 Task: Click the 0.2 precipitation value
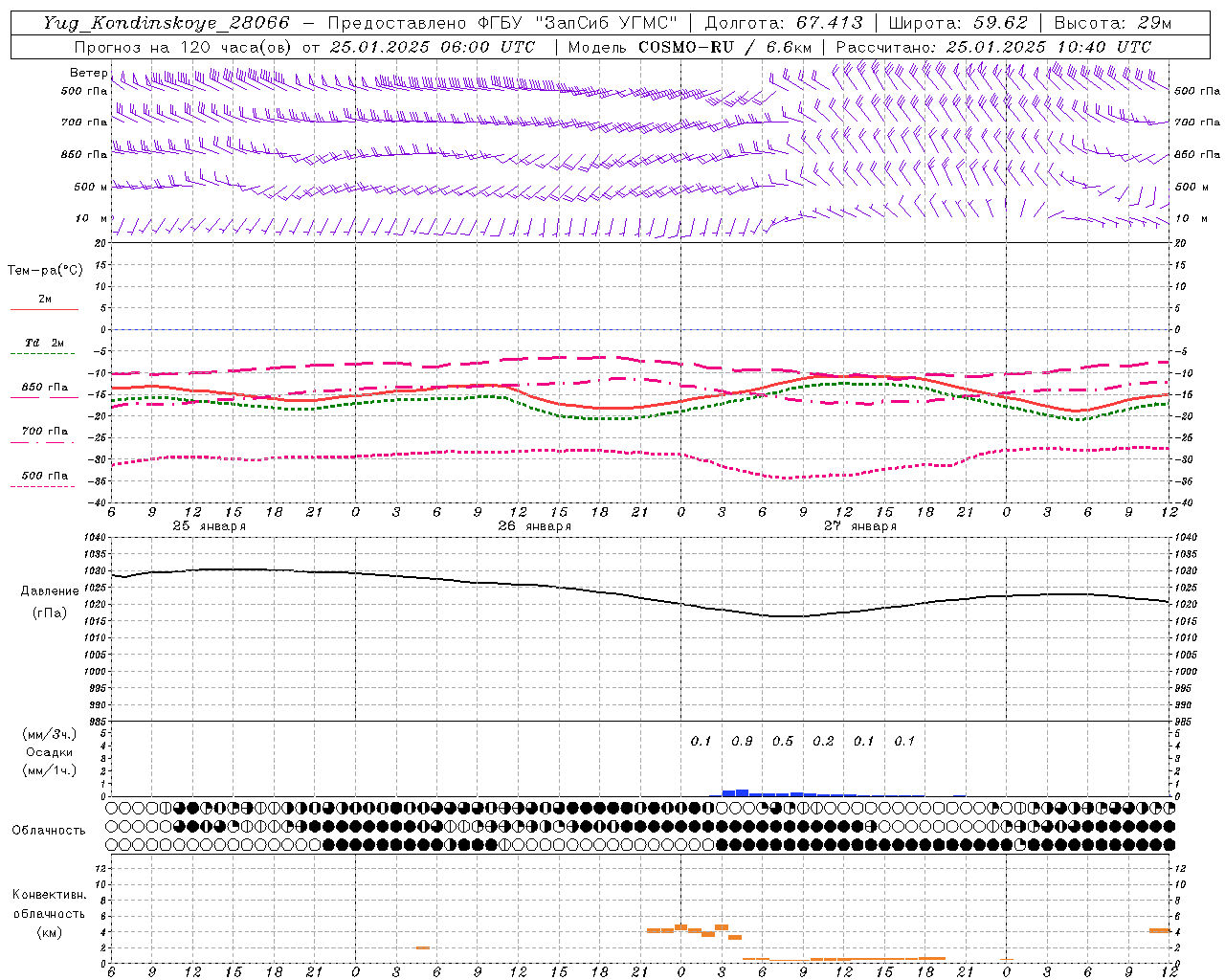click(x=823, y=741)
